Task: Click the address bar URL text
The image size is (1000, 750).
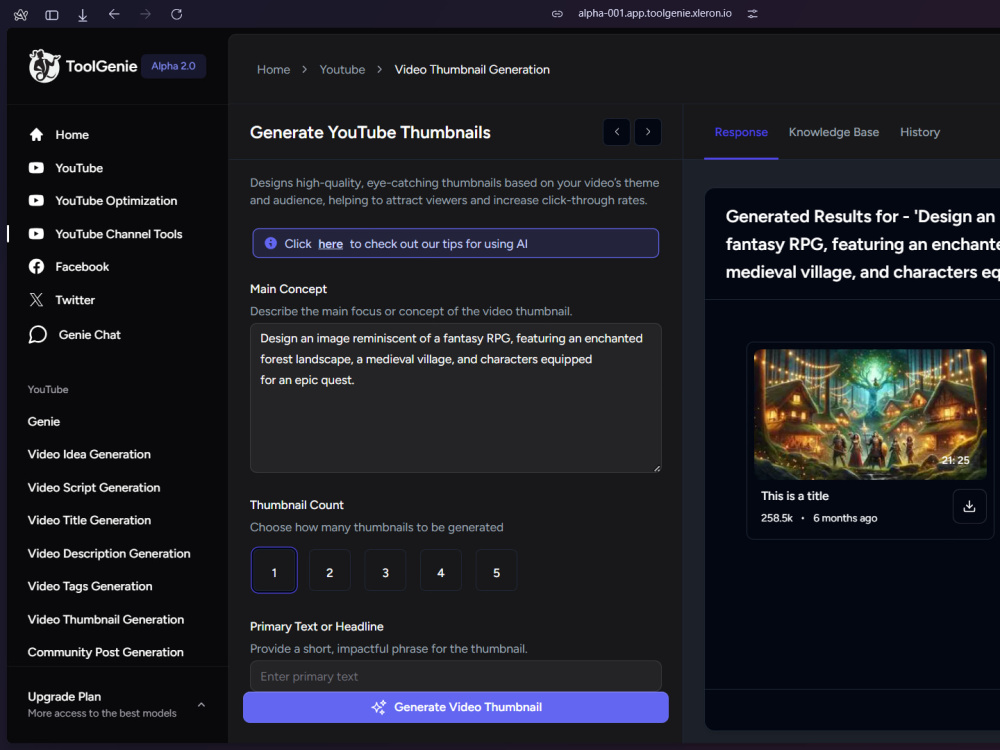Action: (655, 13)
